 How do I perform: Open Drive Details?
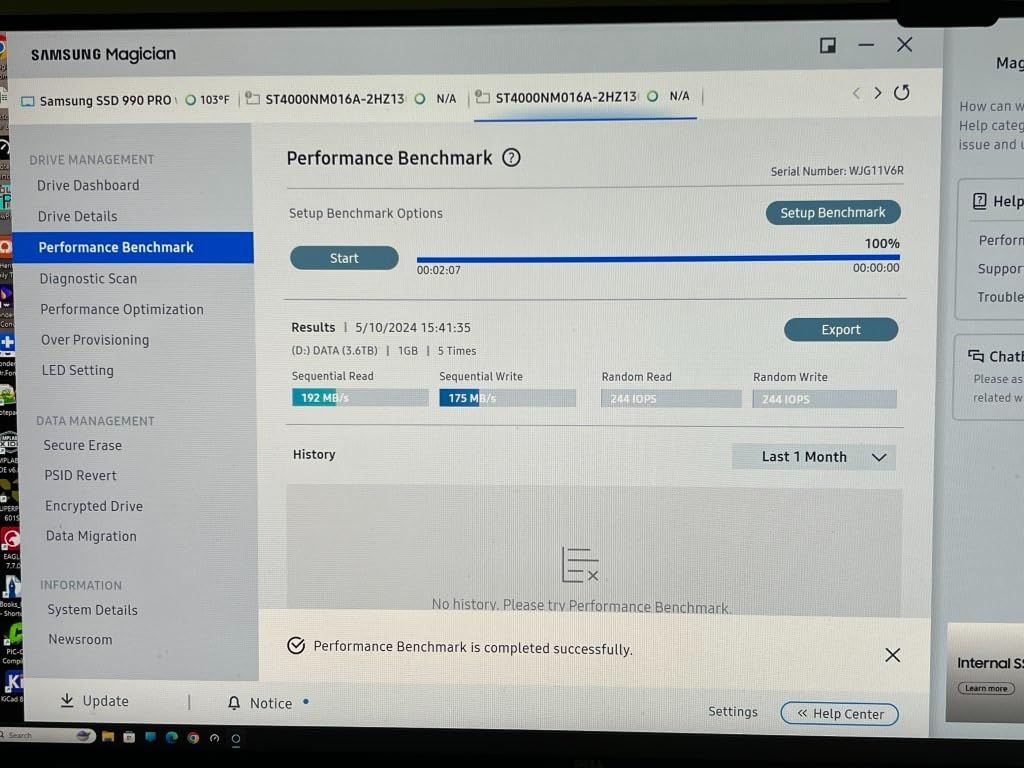click(x=78, y=216)
